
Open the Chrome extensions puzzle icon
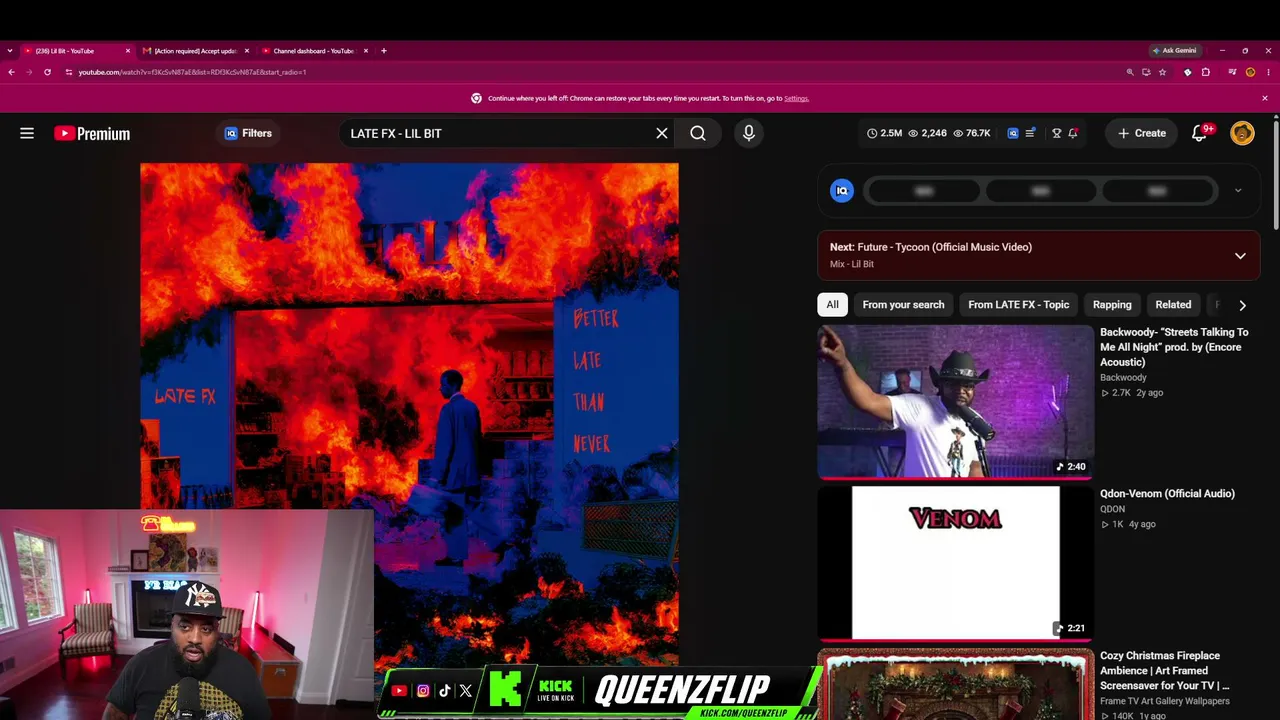pyautogui.click(x=1206, y=72)
